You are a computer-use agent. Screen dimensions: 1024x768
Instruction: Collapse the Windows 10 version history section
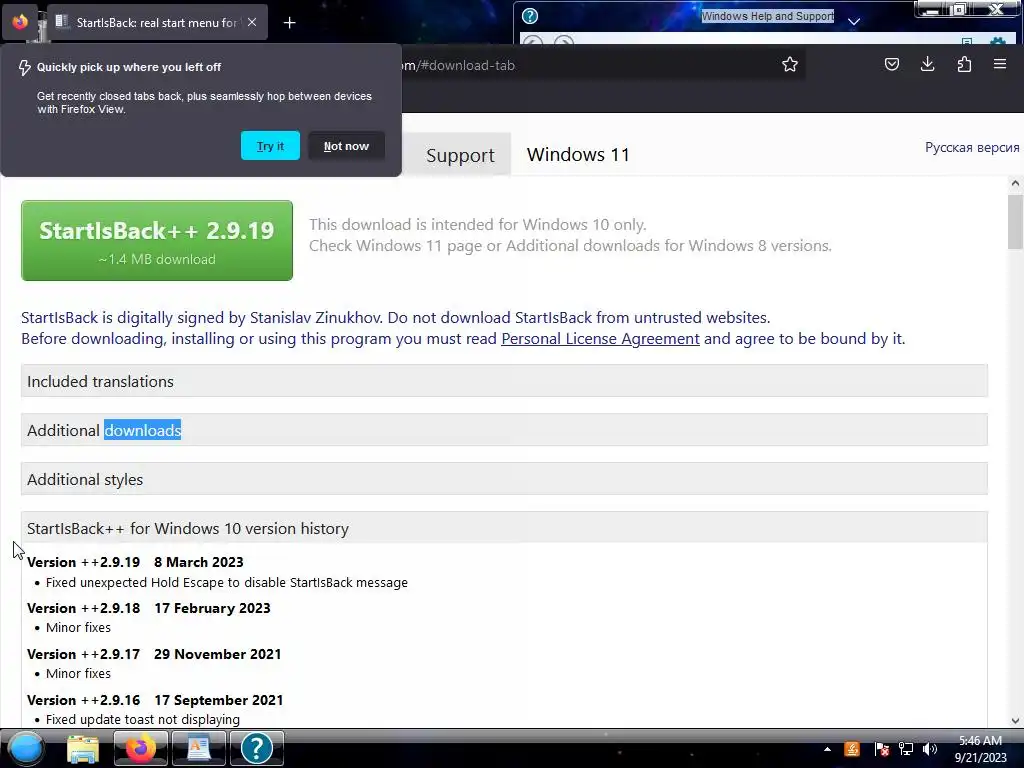(x=504, y=528)
